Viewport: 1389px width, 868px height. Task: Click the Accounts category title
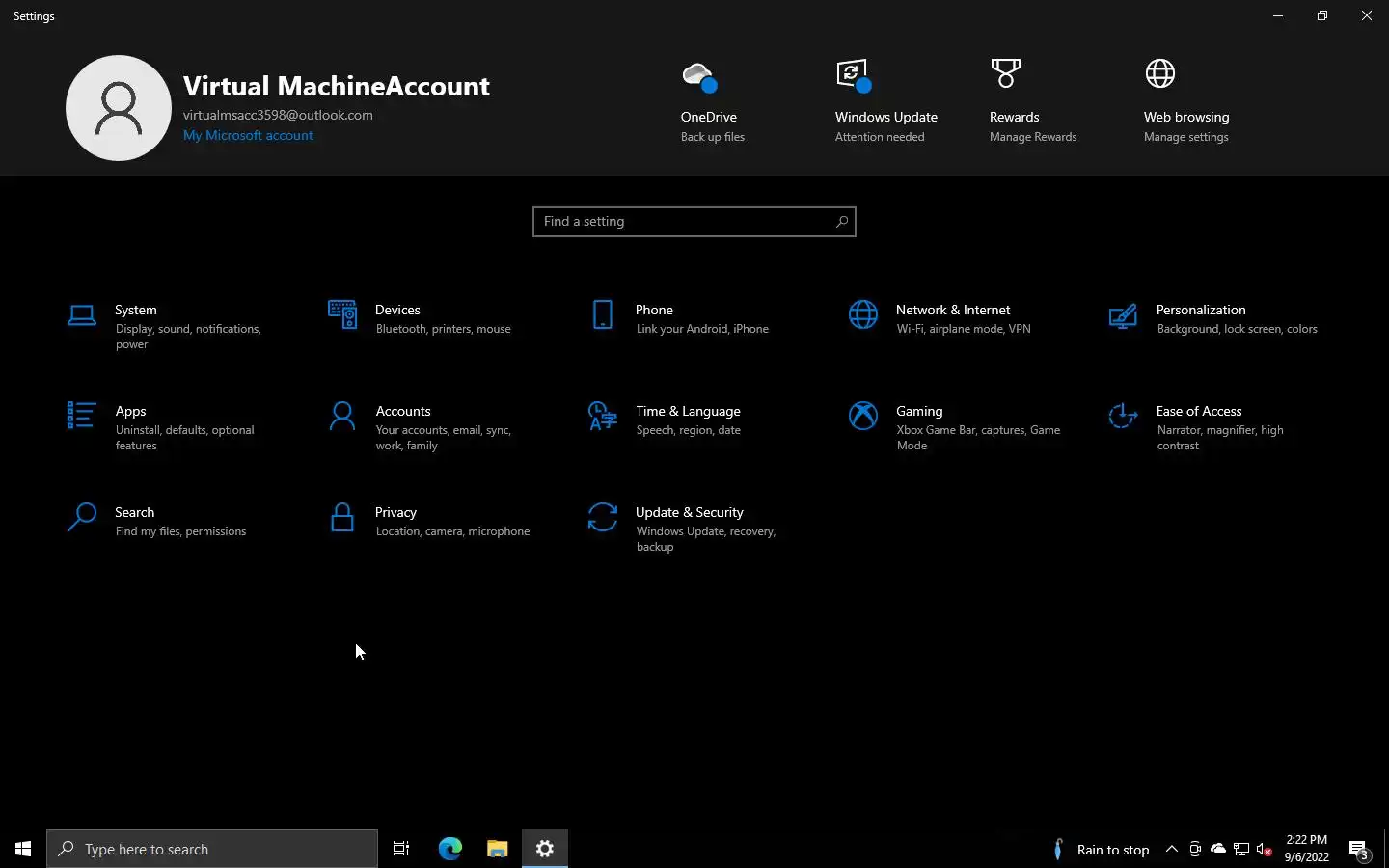[x=403, y=411]
